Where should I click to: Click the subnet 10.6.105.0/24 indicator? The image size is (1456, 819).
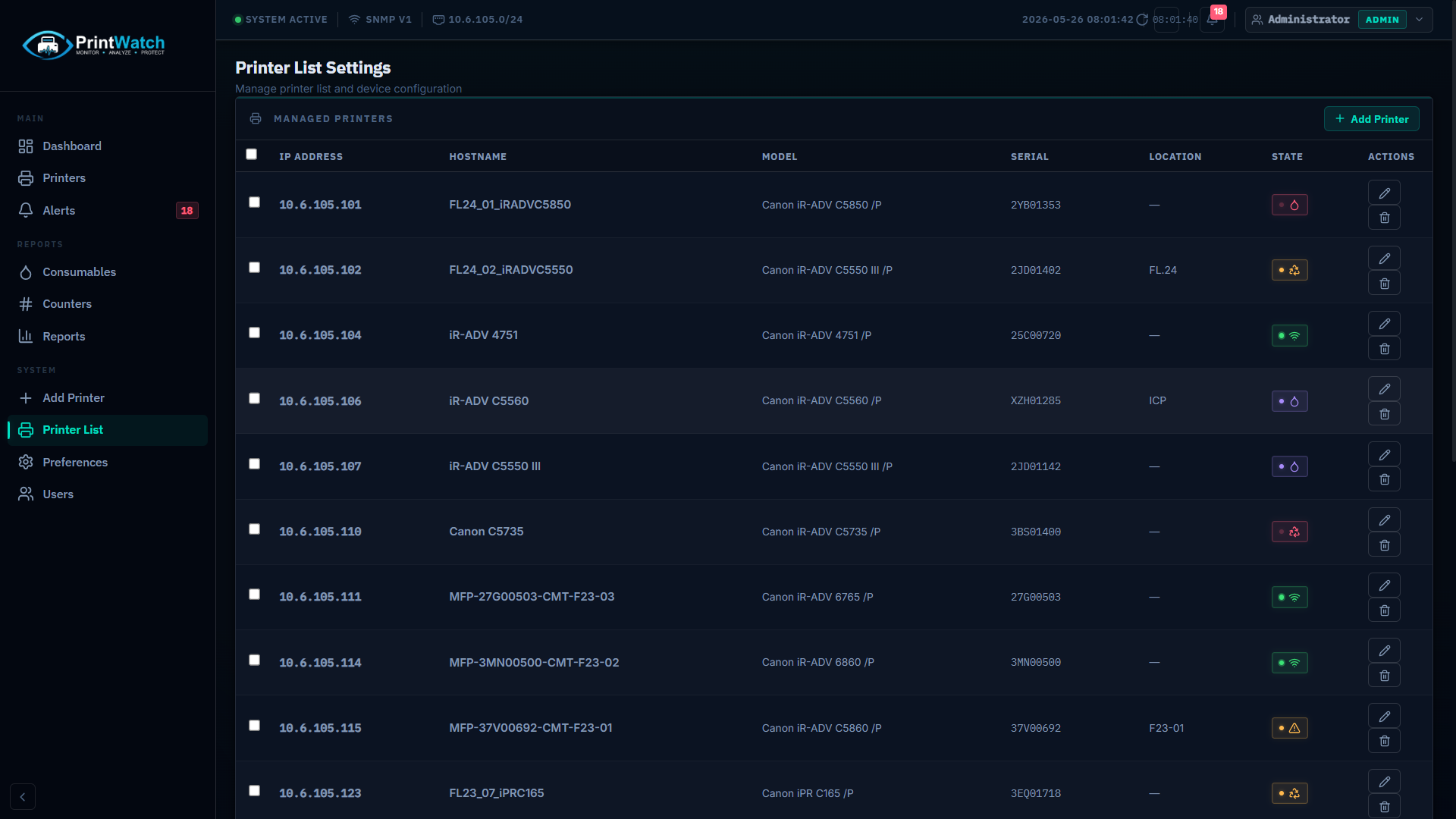(x=478, y=20)
